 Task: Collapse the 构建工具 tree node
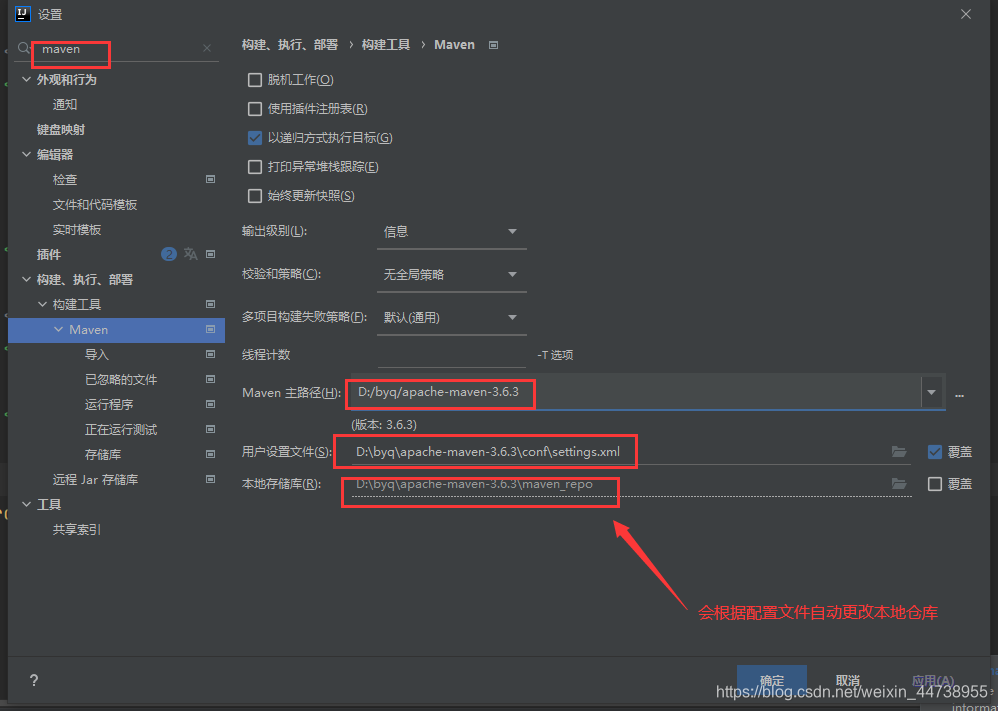(x=42, y=304)
